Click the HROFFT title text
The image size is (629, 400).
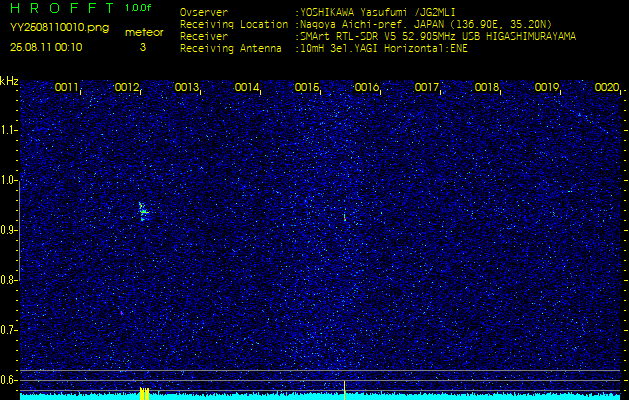coord(62,8)
